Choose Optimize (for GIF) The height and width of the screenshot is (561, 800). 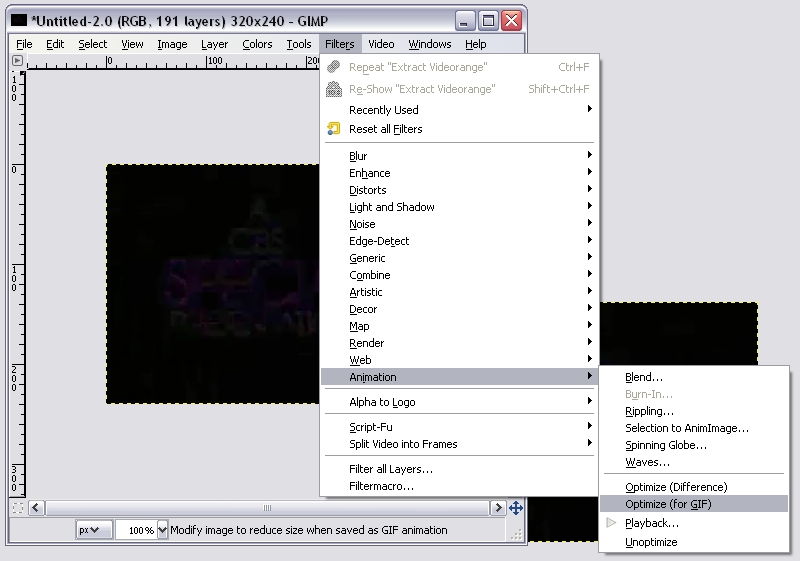click(x=694, y=504)
